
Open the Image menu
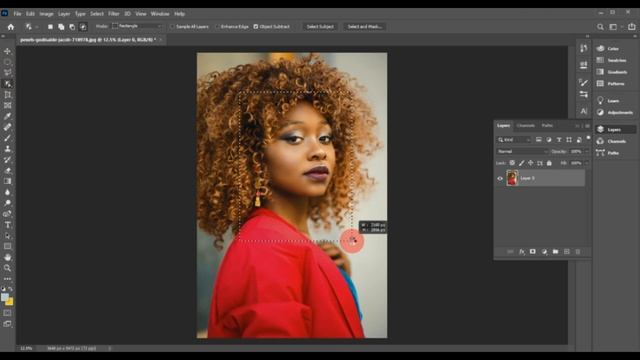(x=46, y=14)
